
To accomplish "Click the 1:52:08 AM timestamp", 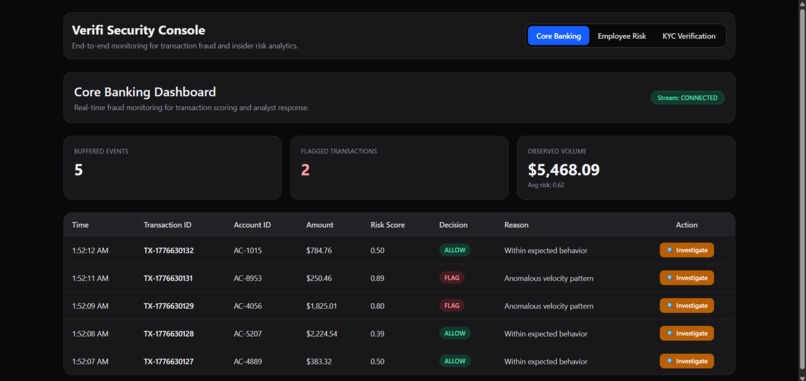I will 90,334.
